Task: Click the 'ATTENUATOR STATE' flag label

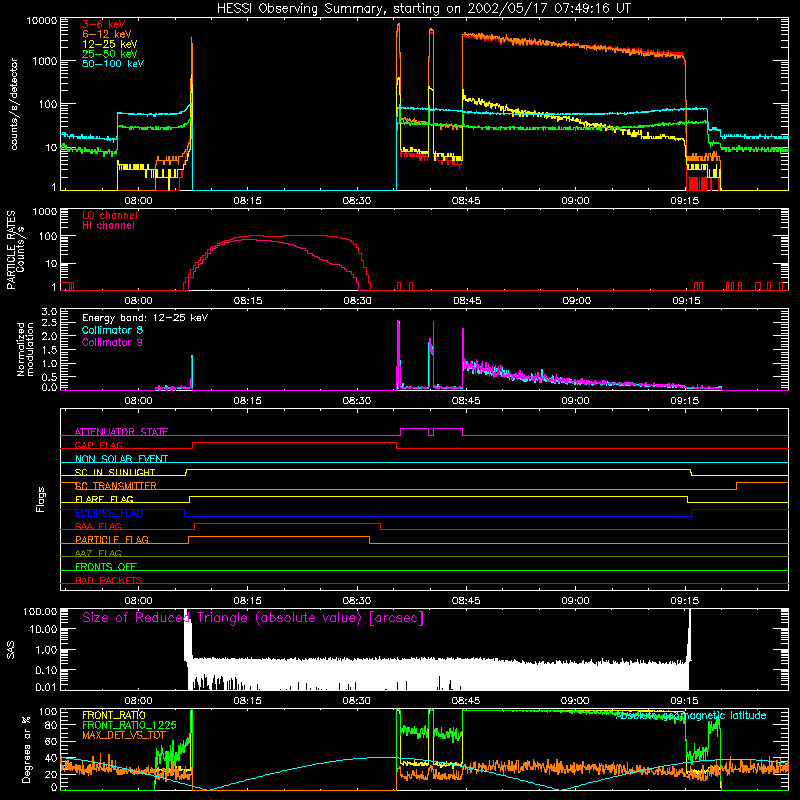Action: click(121, 432)
